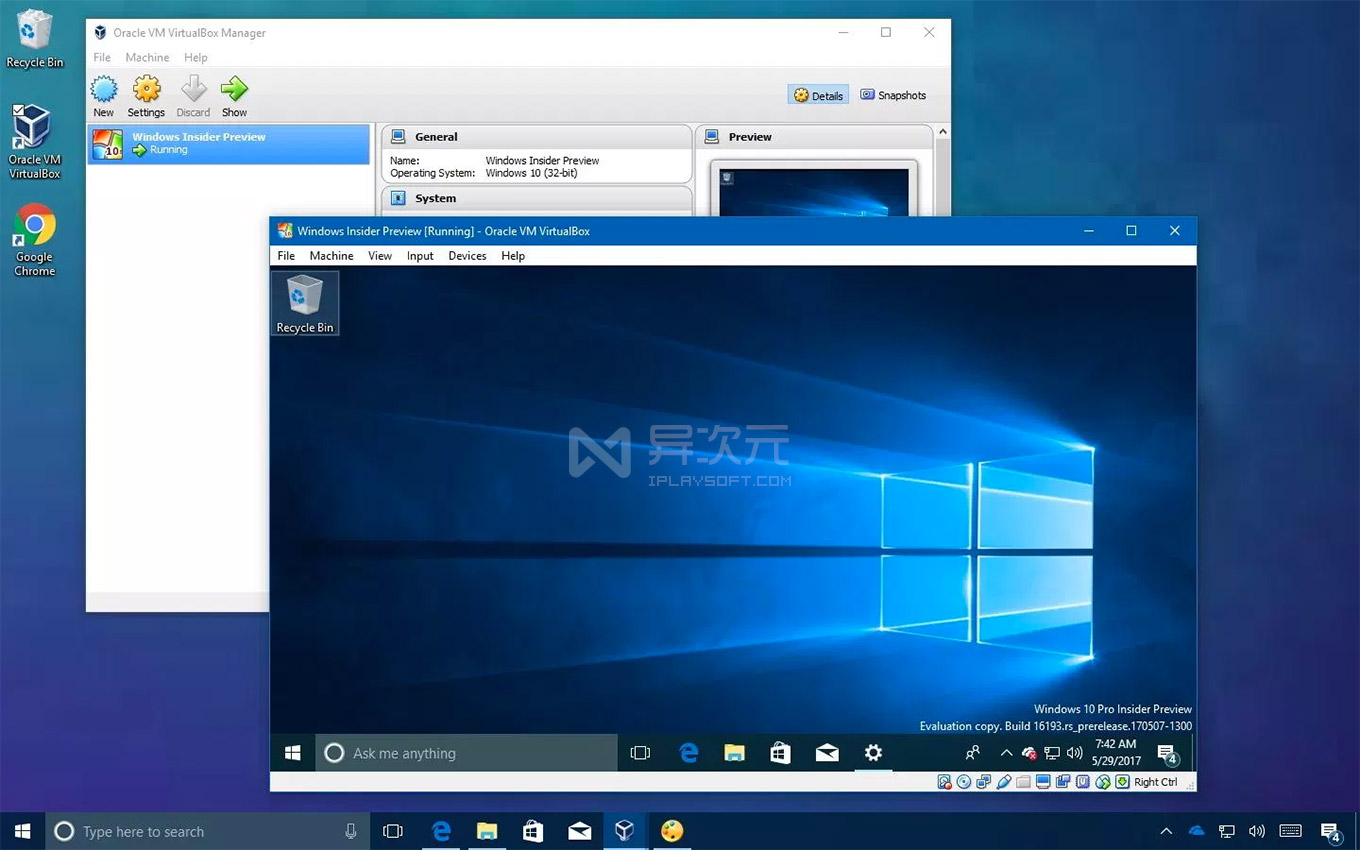Open the Devices menu
Image resolution: width=1360 pixels, height=850 pixels.
(x=467, y=256)
